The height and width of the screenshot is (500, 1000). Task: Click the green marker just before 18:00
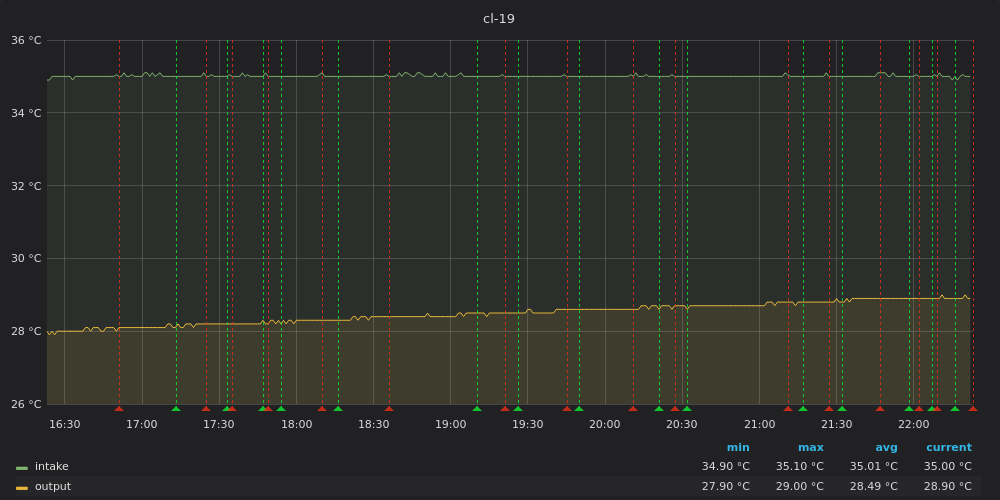[281, 408]
